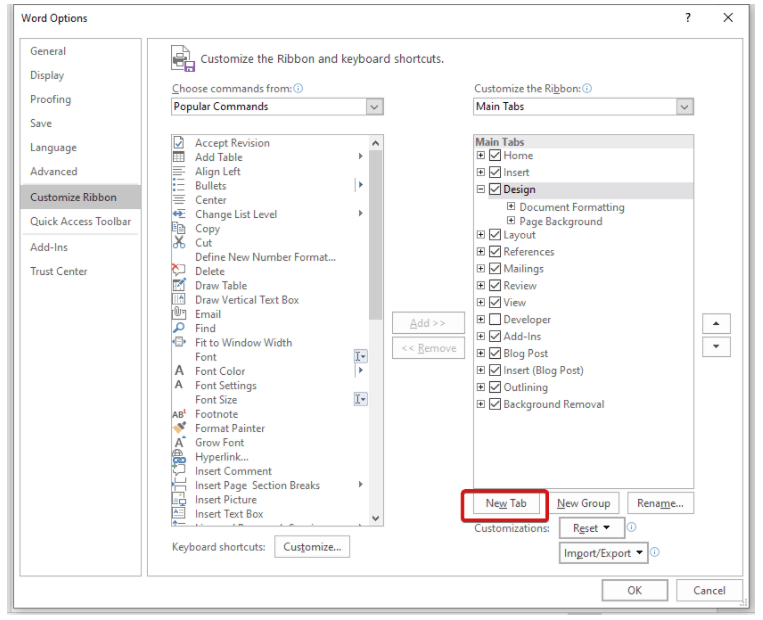The image size is (763, 620).
Task: Click the Insert Text Box icon
Action: click(179, 513)
